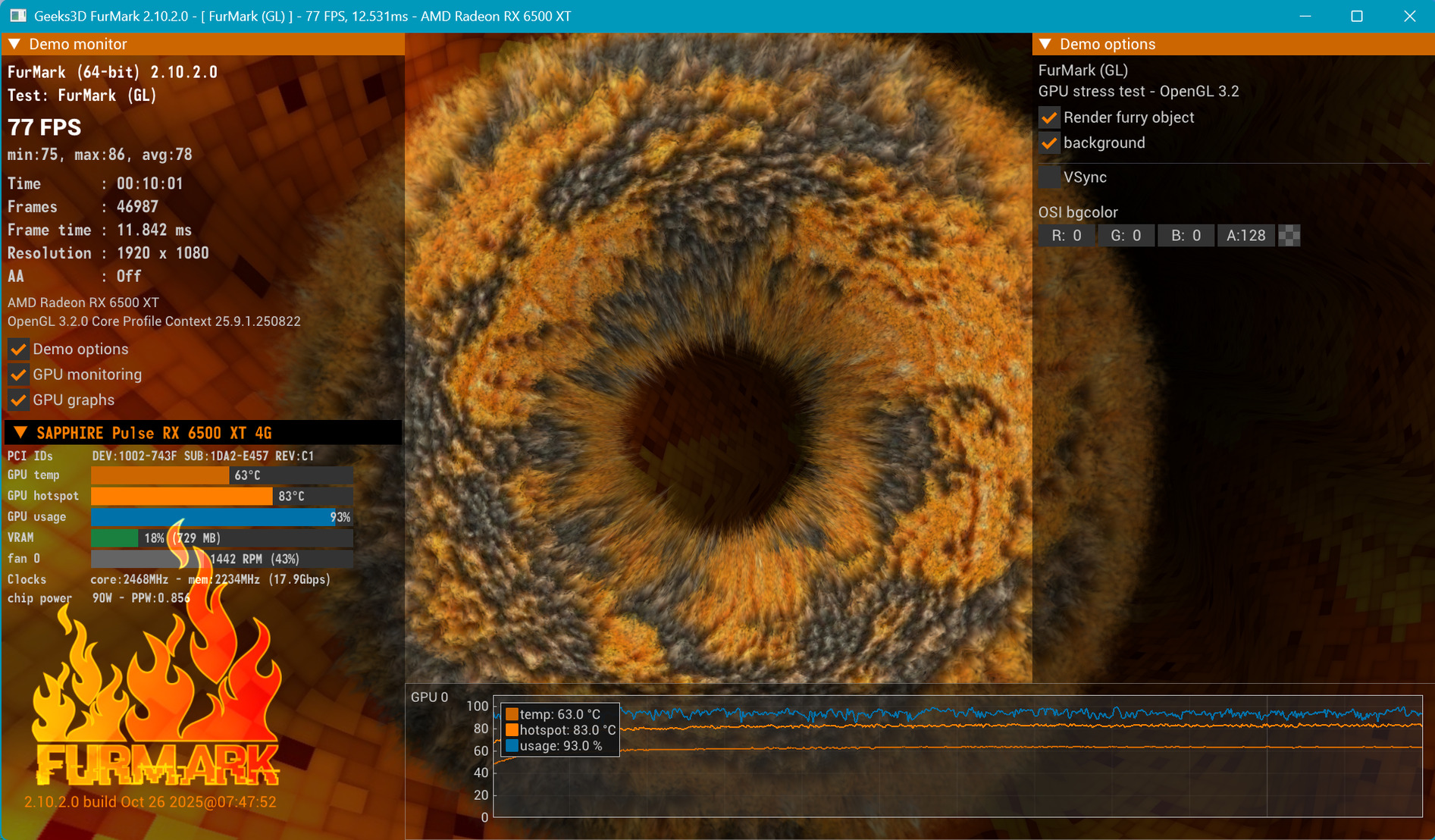Click the AA Off value
Screen dimensions: 1435x840
[x=129, y=276]
